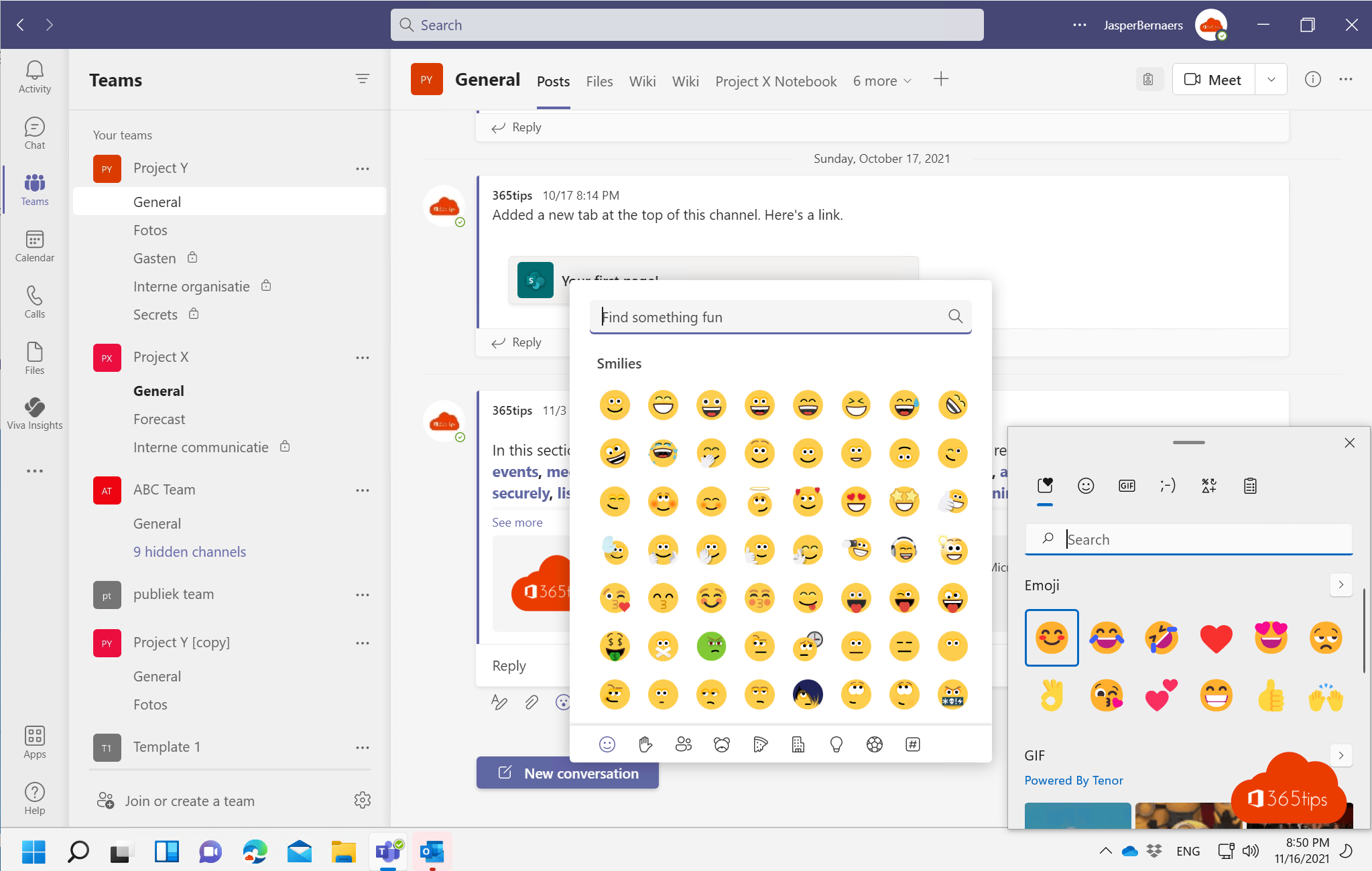The width and height of the screenshot is (1372, 871).
Task: Click the Teams top Search bar
Action: click(x=687, y=25)
